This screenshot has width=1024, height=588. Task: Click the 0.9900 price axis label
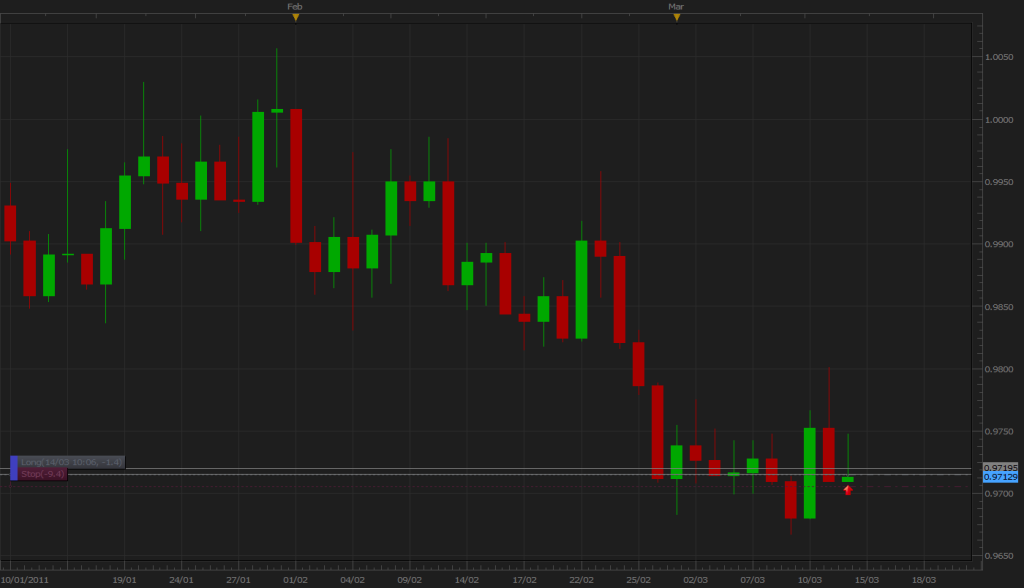pyautogui.click(x=999, y=244)
